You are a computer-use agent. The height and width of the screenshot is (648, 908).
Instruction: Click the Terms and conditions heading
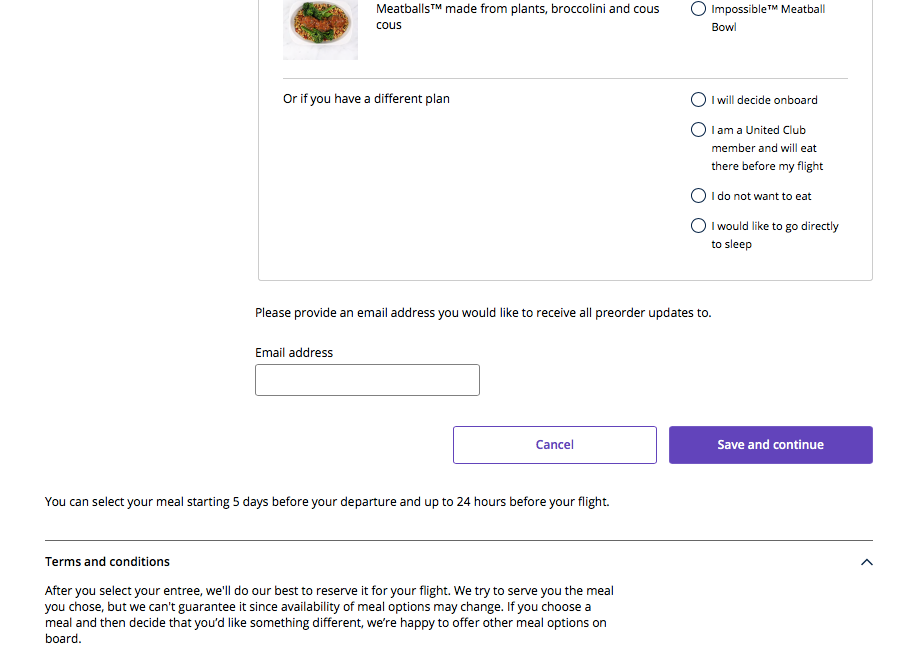pos(108,562)
